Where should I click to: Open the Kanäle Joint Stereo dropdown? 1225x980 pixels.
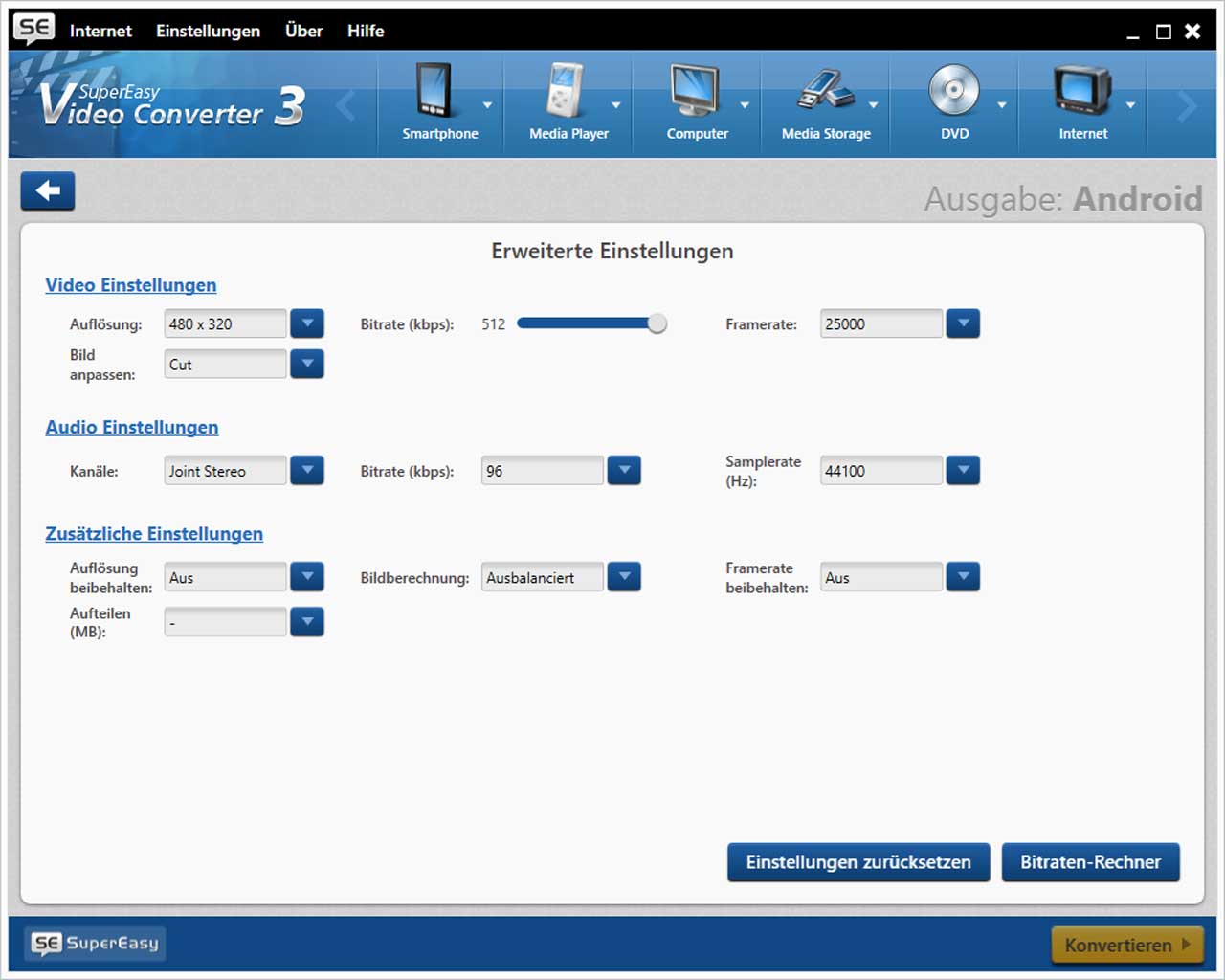pos(307,471)
